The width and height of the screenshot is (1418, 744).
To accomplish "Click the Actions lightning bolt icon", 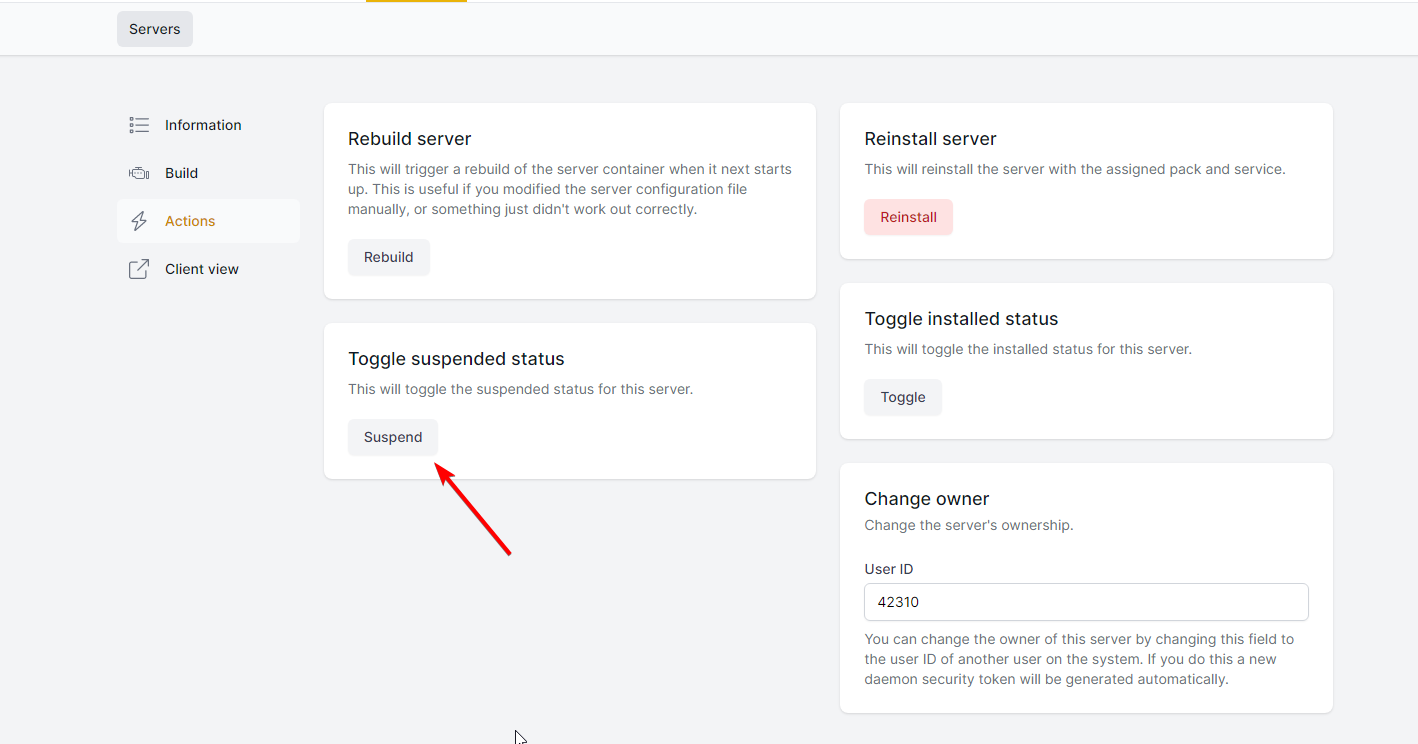I will (139, 221).
